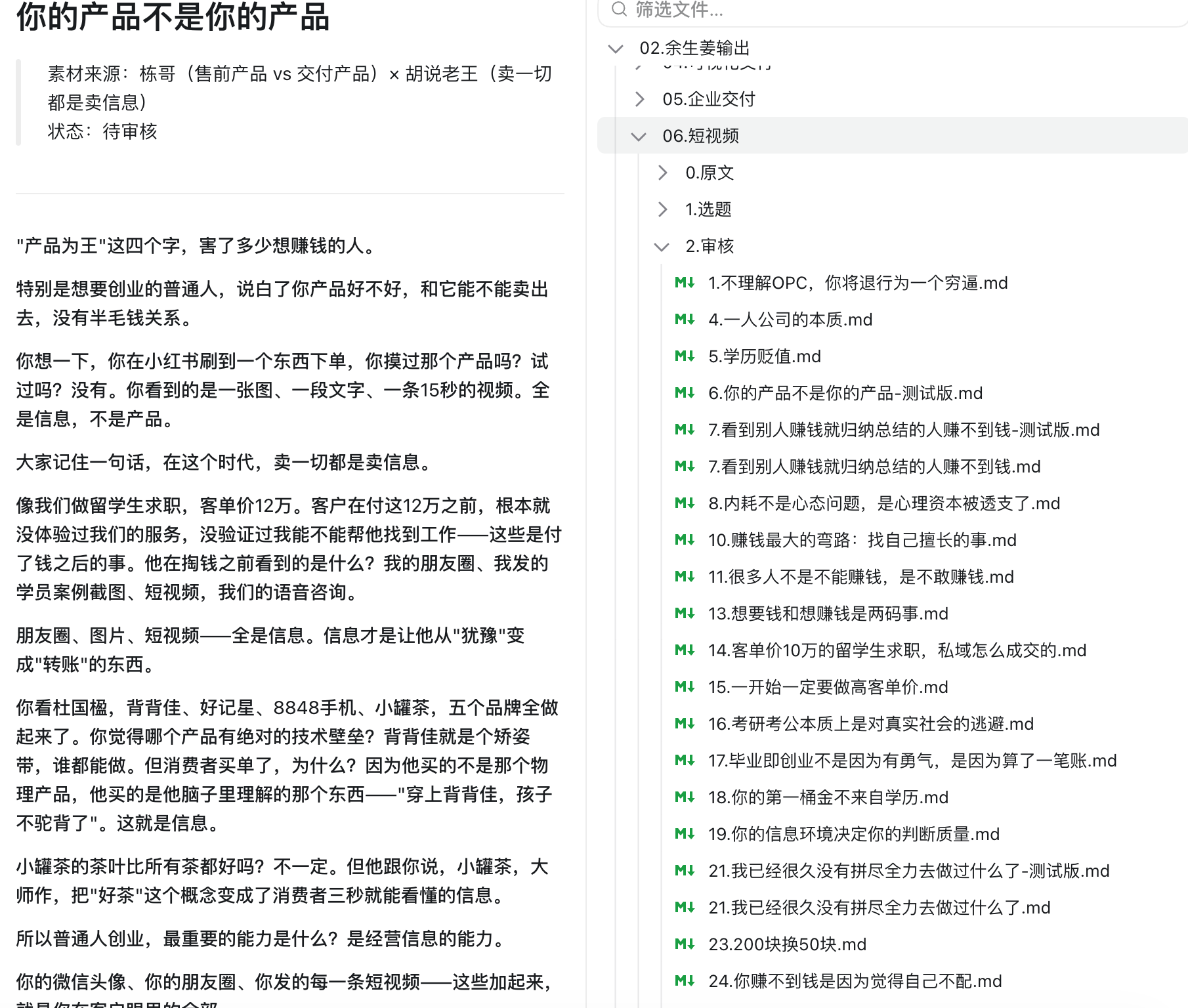Image resolution: width=1188 pixels, height=1008 pixels.
Task: Open file 11.很多人不是不能赚钱，是不敢赚钱.md
Action: (861, 577)
